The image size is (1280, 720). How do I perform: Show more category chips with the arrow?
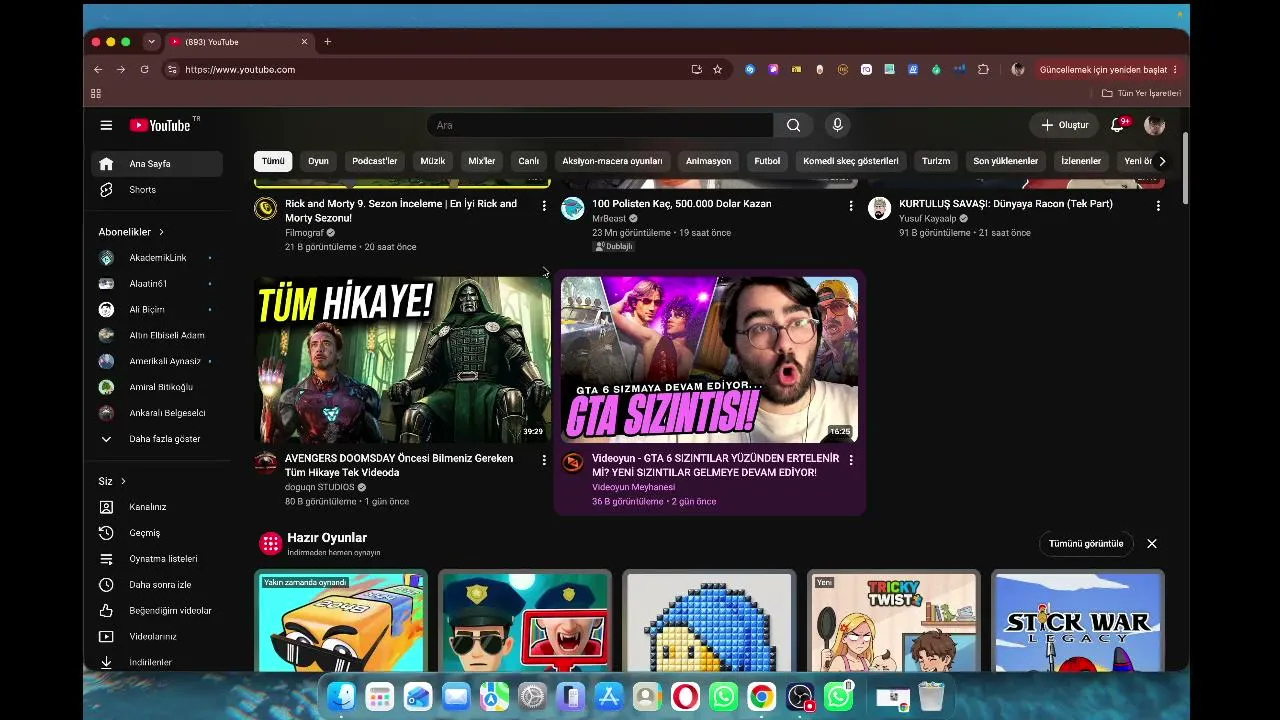click(1161, 161)
